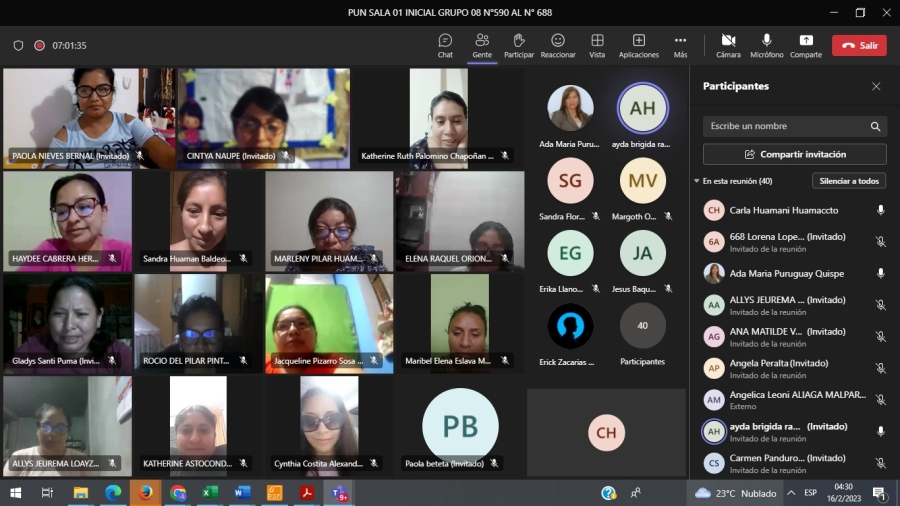The image size is (900, 506).
Task: Click the 'Escribe un nombre' search field
Action: (785, 127)
